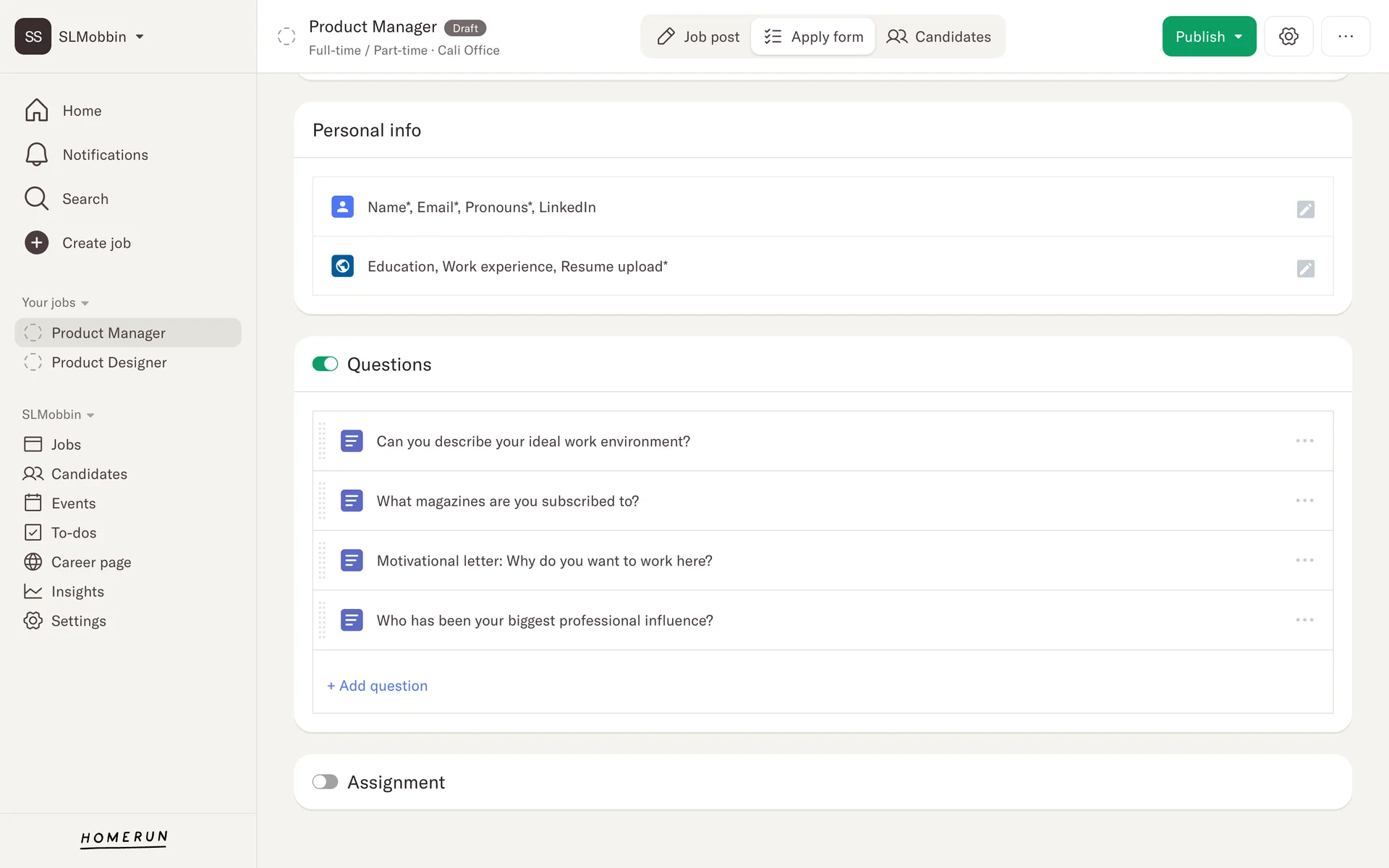Collapse the Your jobs section
The height and width of the screenshot is (868, 1389).
pos(55,302)
